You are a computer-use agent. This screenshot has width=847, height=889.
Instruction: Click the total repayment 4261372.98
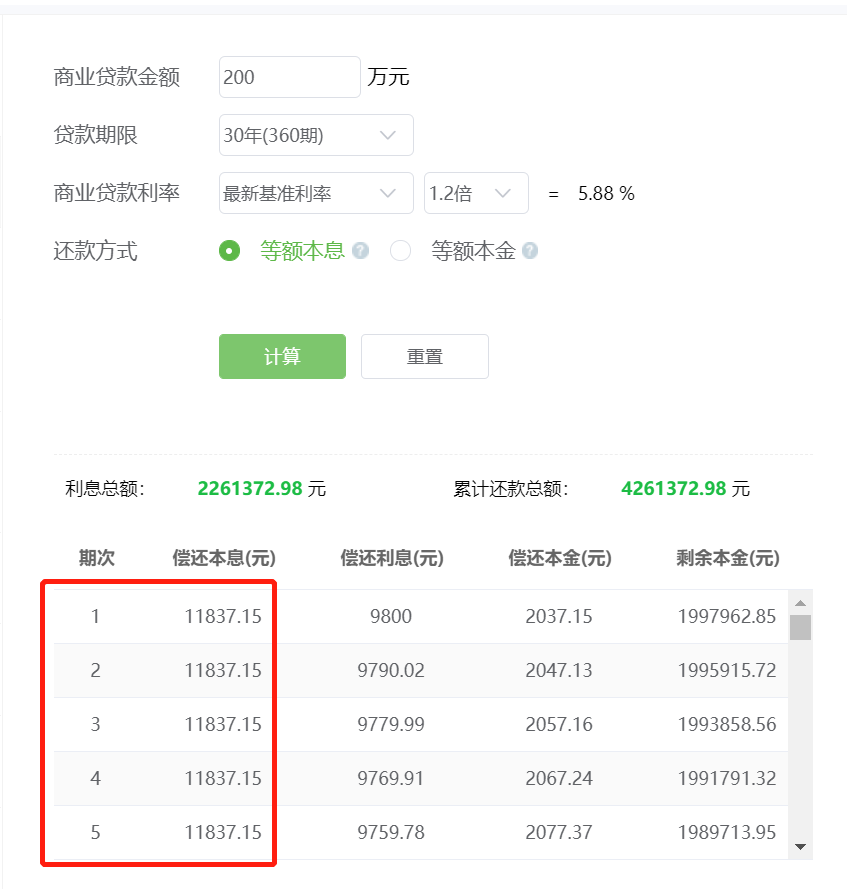click(x=674, y=488)
